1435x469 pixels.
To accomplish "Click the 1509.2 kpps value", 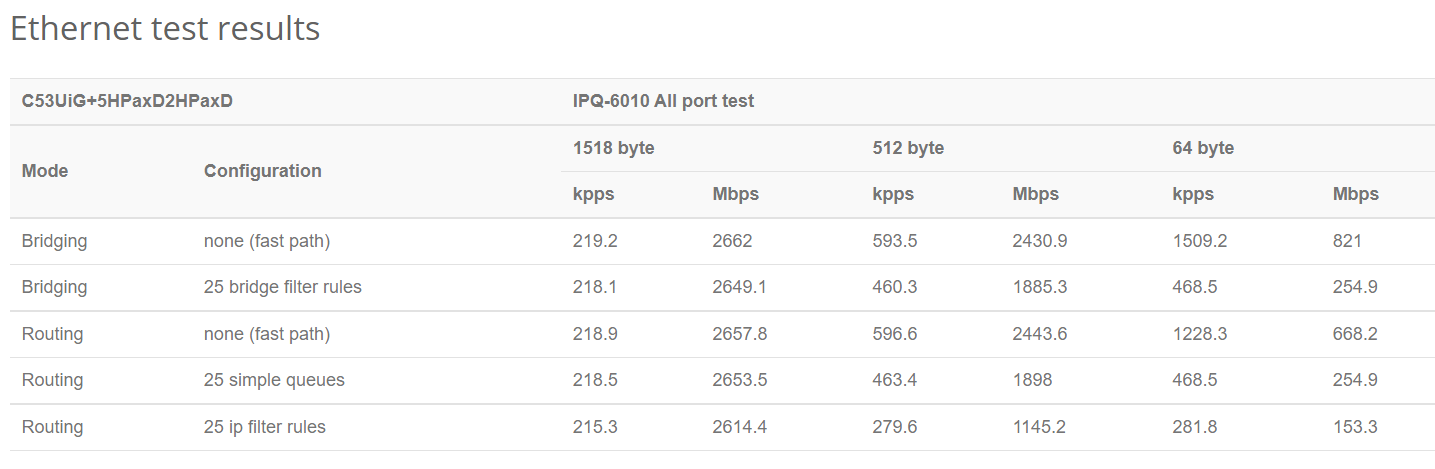I will point(1198,241).
